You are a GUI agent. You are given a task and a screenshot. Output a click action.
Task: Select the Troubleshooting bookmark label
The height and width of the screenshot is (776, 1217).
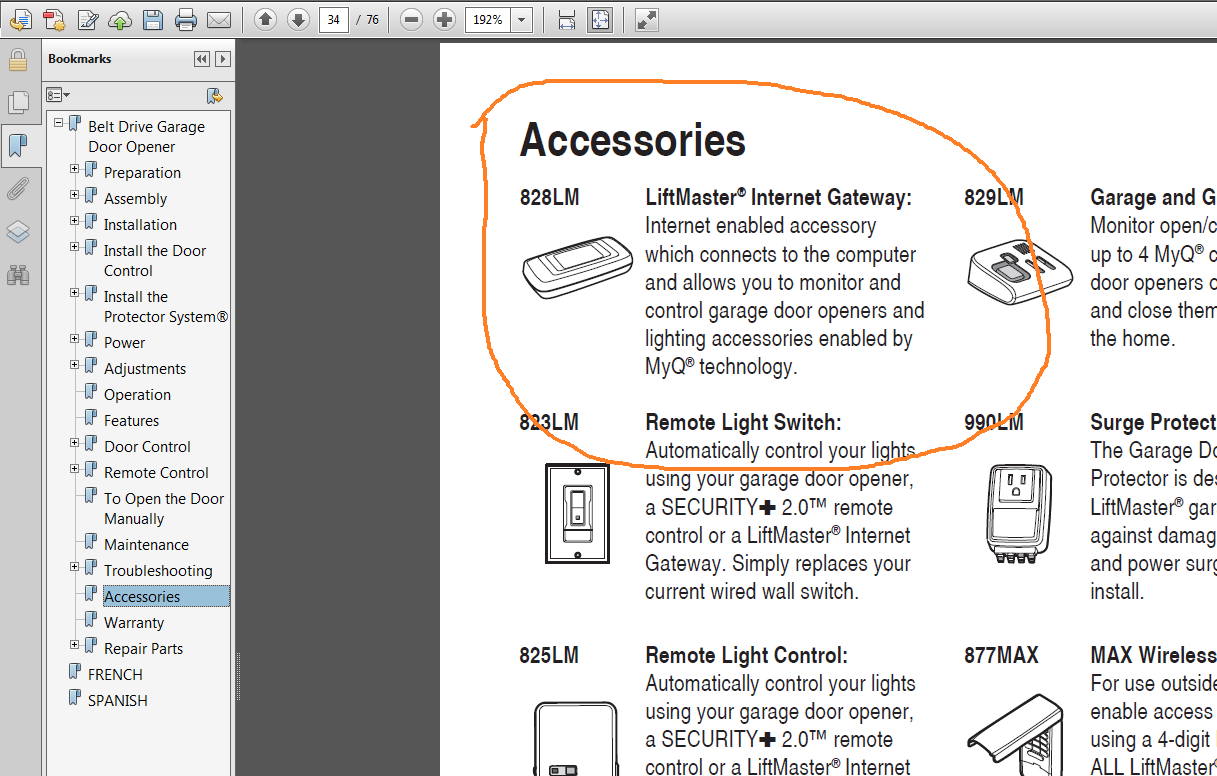(158, 571)
